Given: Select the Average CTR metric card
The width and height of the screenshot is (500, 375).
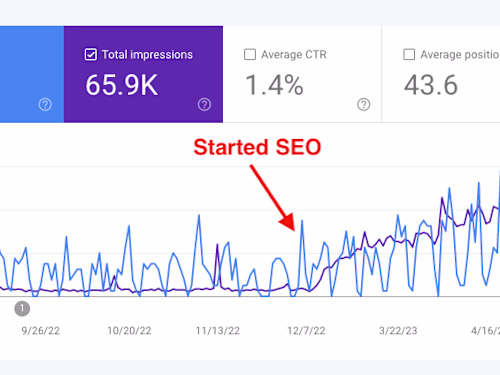Looking at the screenshot, I should pos(302,74).
